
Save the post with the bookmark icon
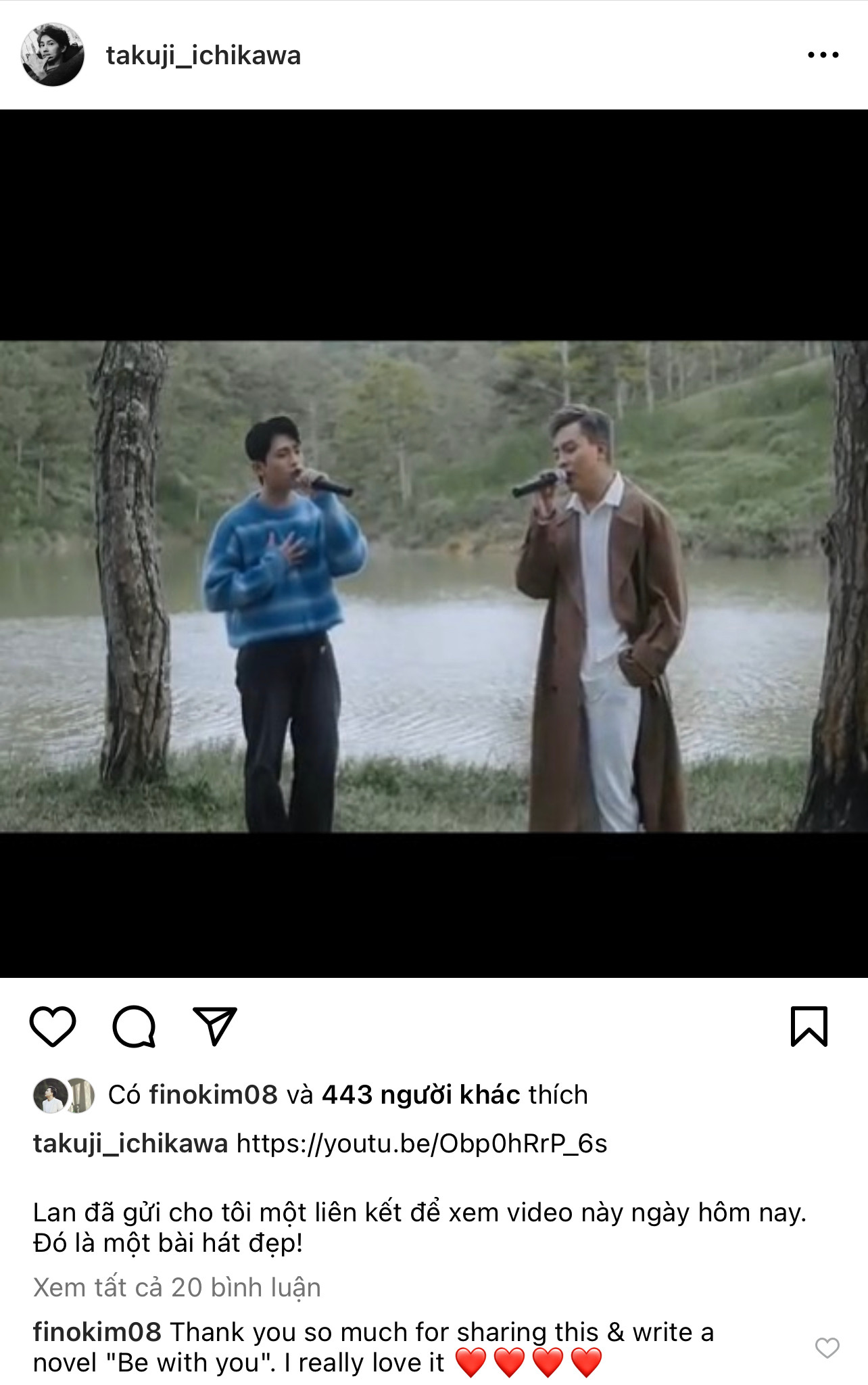tap(809, 1027)
